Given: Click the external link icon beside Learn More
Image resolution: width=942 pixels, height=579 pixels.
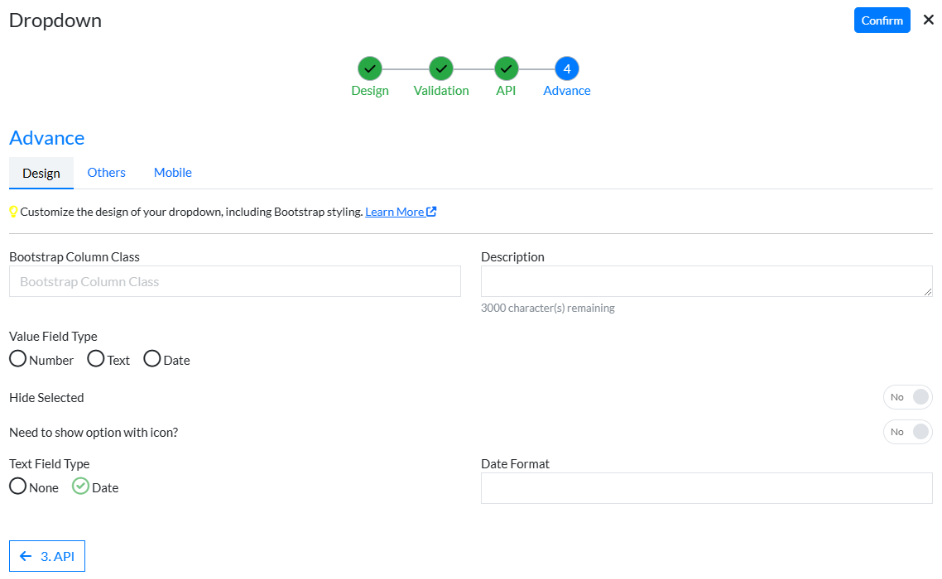Looking at the screenshot, I should (431, 212).
